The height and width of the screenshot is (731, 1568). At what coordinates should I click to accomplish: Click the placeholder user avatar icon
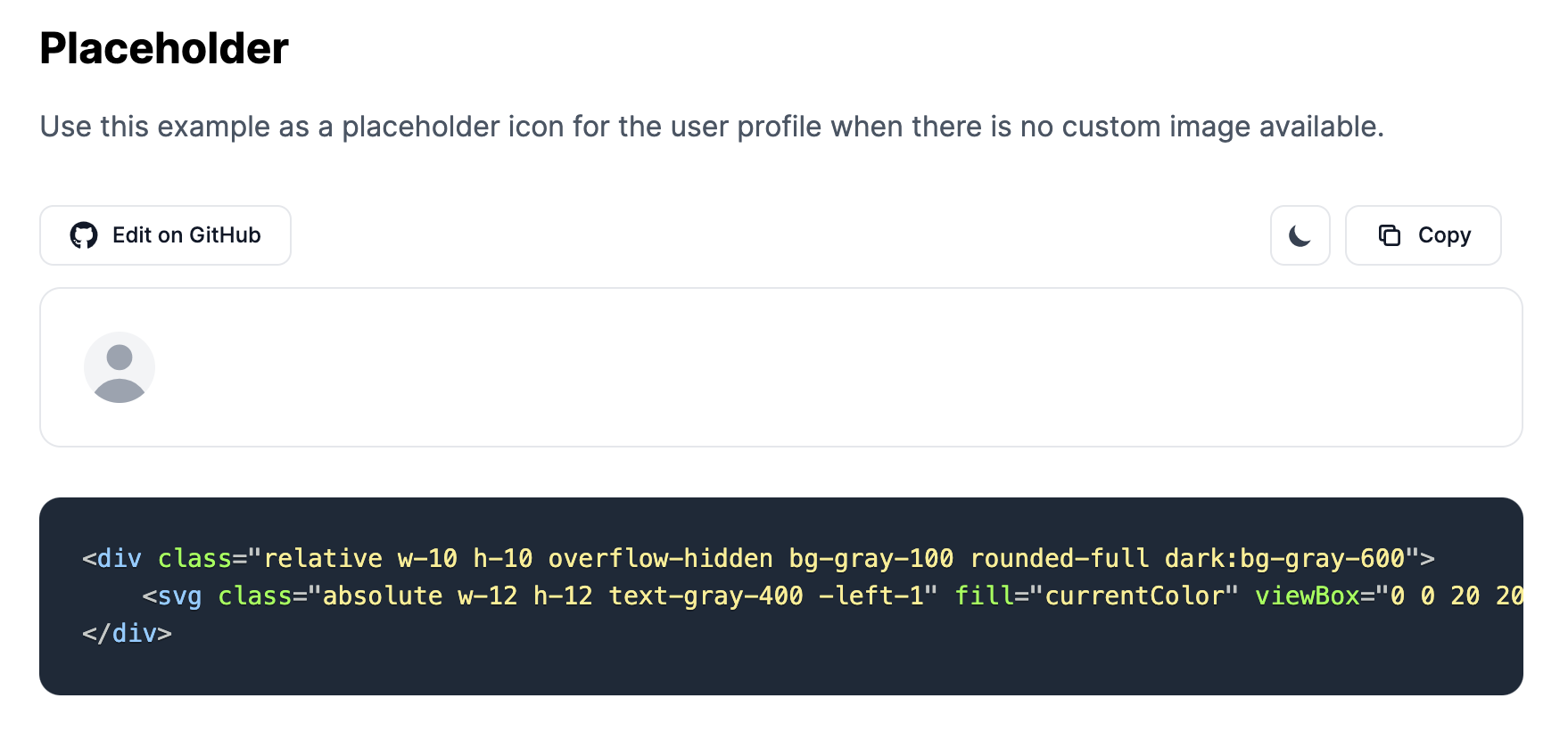pyautogui.click(x=119, y=367)
